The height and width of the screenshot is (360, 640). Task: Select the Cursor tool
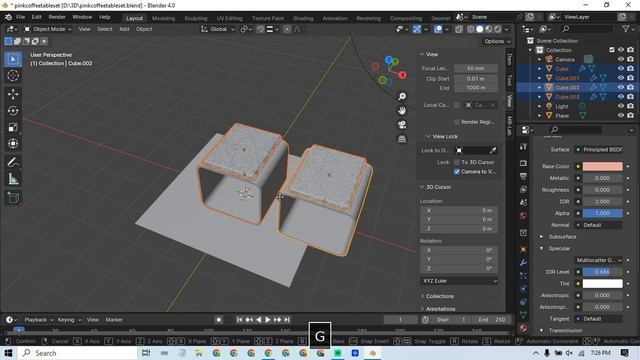coord(13,76)
